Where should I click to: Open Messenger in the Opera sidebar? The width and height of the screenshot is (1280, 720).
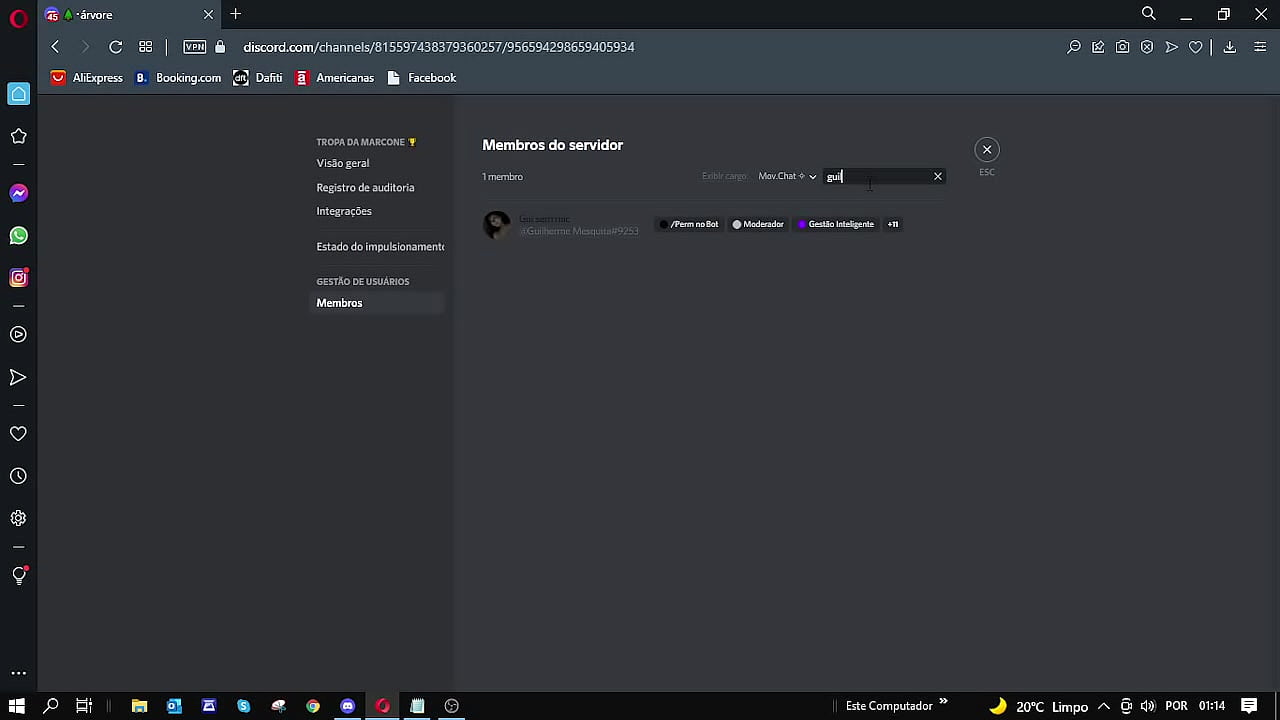pyautogui.click(x=18, y=193)
